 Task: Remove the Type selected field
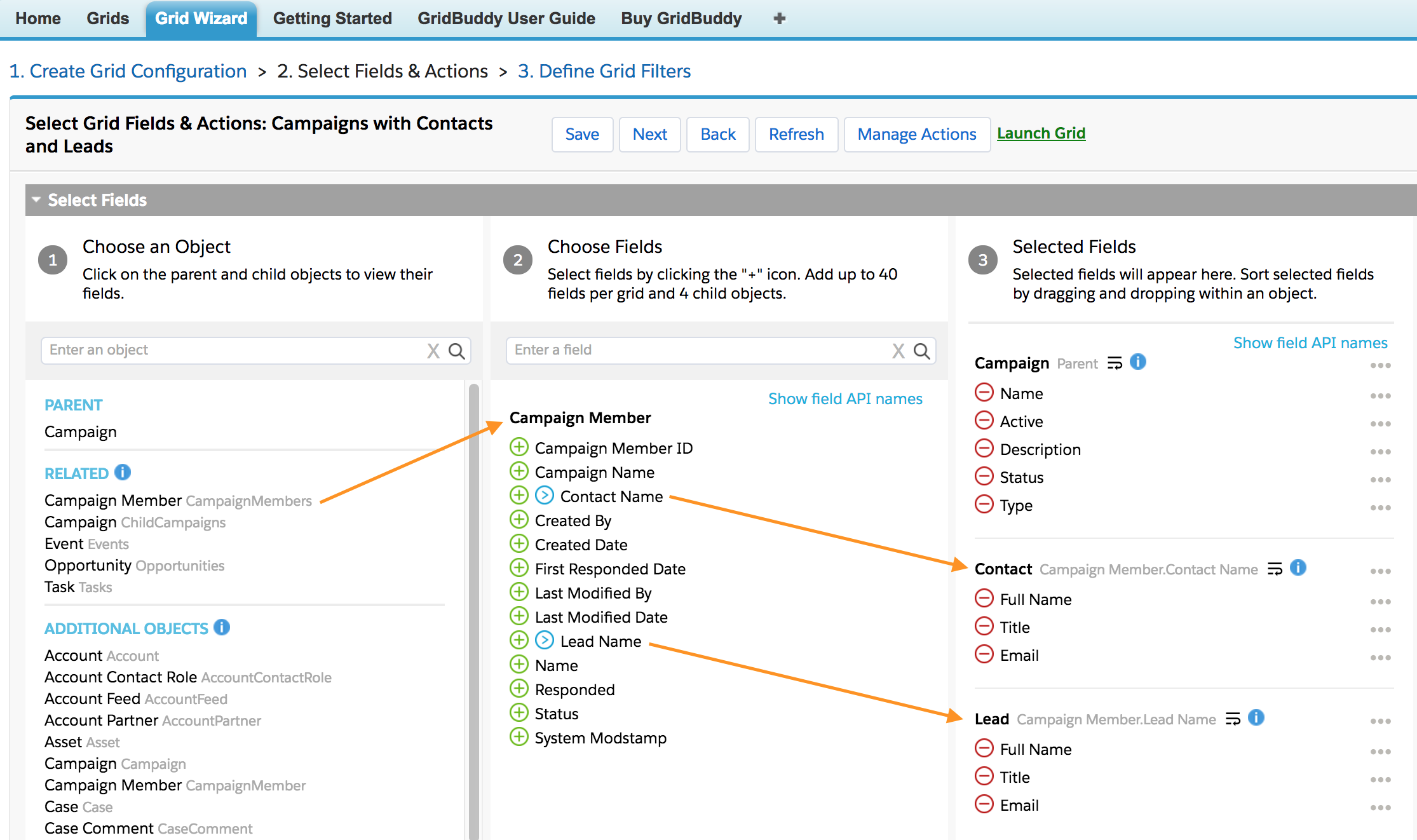tap(984, 505)
